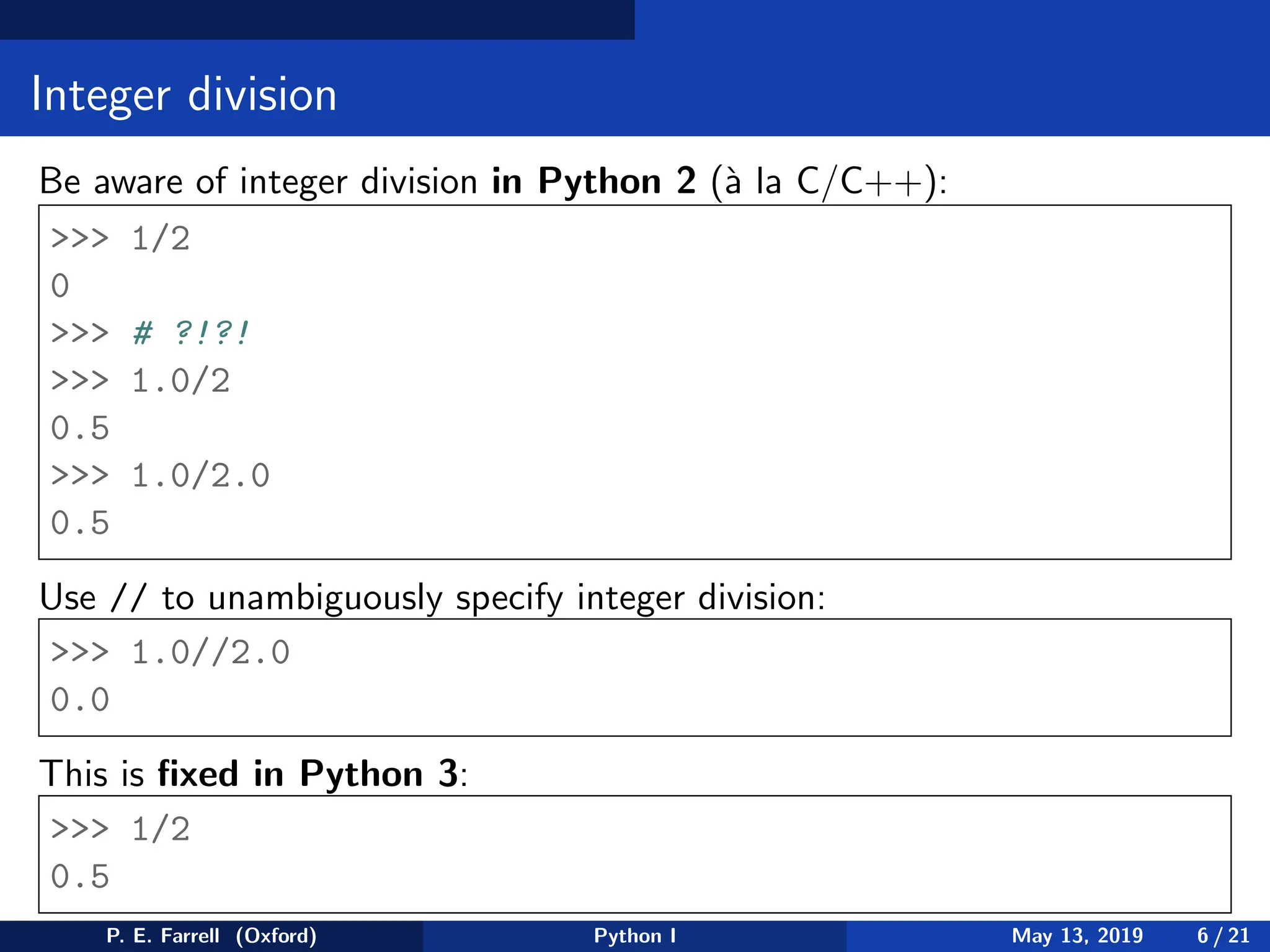
Task: Click the code line '>>> 1.0//2.0'
Action: [x=171, y=652]
